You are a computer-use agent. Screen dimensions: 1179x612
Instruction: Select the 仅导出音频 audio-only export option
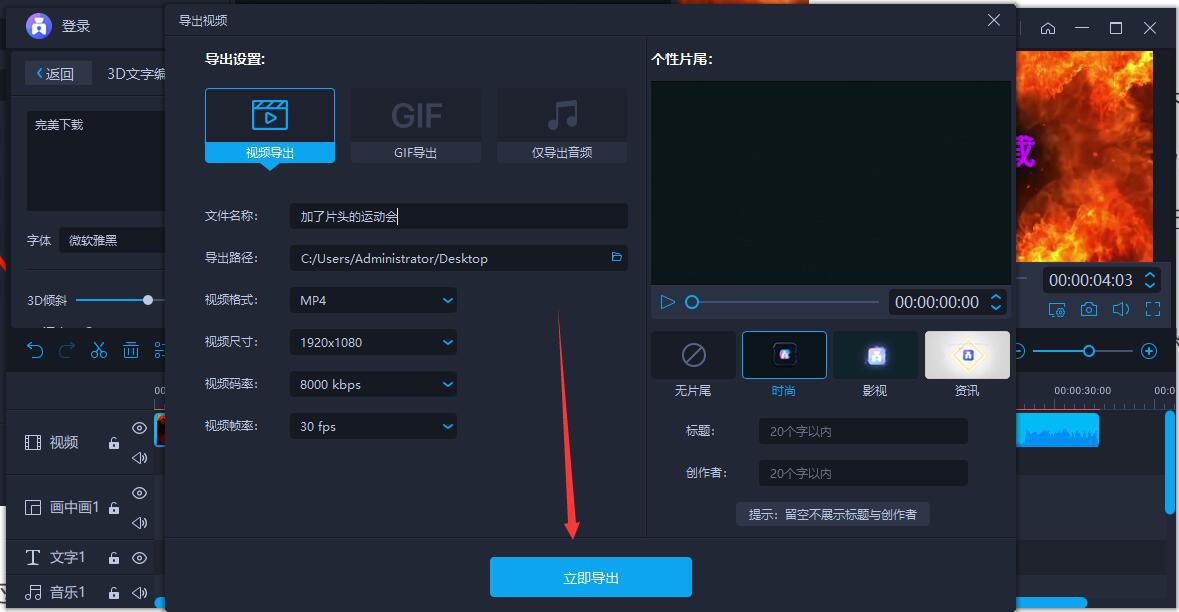point(562,126)
